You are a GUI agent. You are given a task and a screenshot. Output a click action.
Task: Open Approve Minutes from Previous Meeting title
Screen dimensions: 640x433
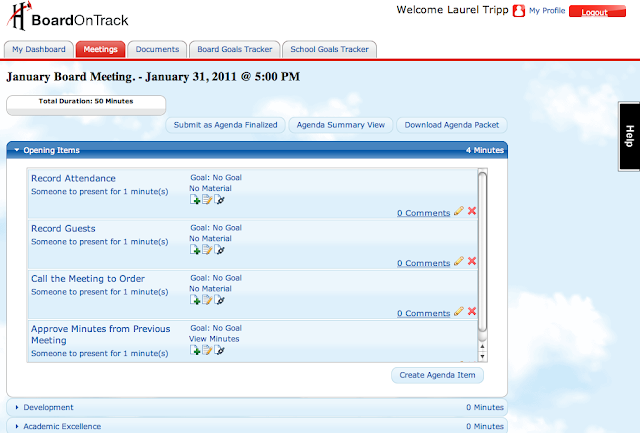101,334
